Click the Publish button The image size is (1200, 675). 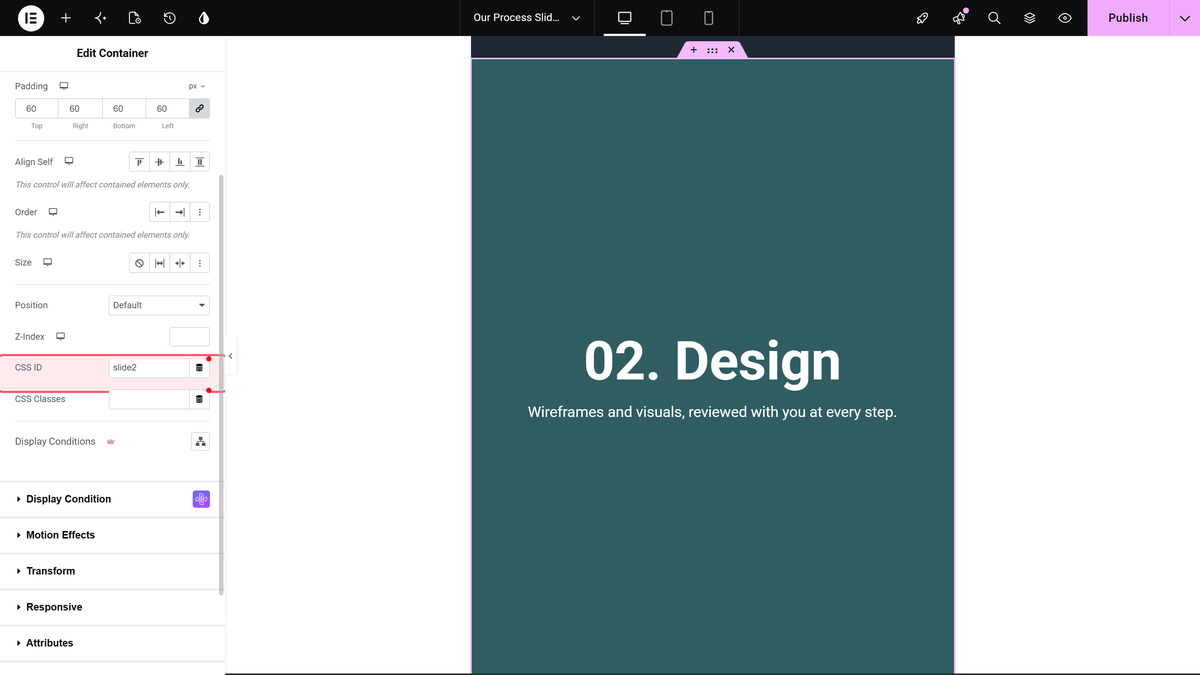(x=1128, y=18)
